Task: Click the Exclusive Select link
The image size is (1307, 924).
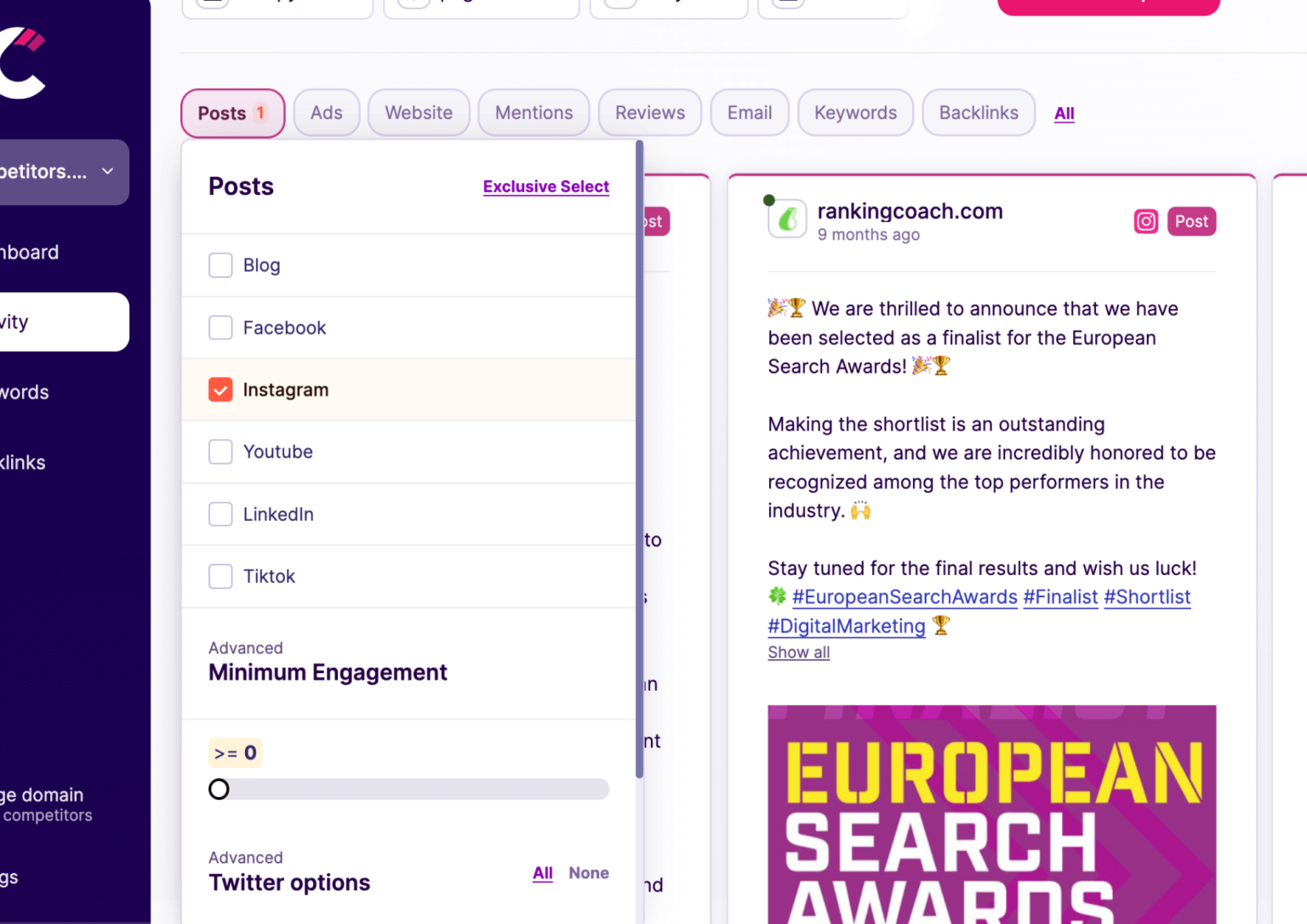Action: click(x=545, y=186)
